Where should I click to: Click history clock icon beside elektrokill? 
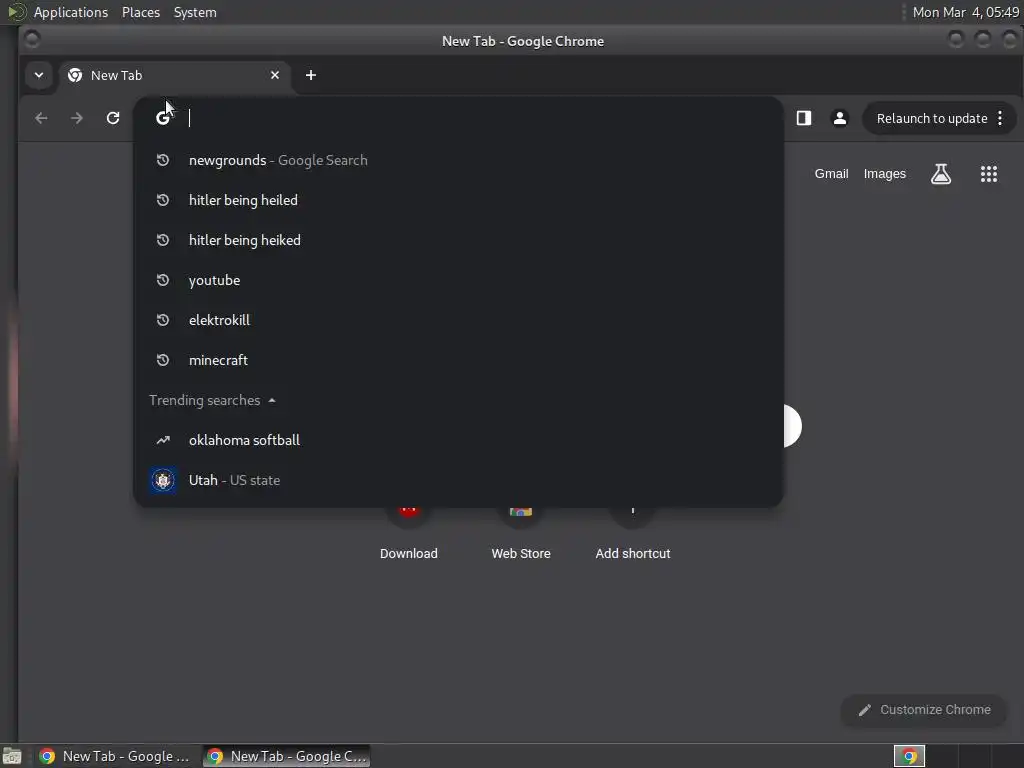click(x=163, y=320)
